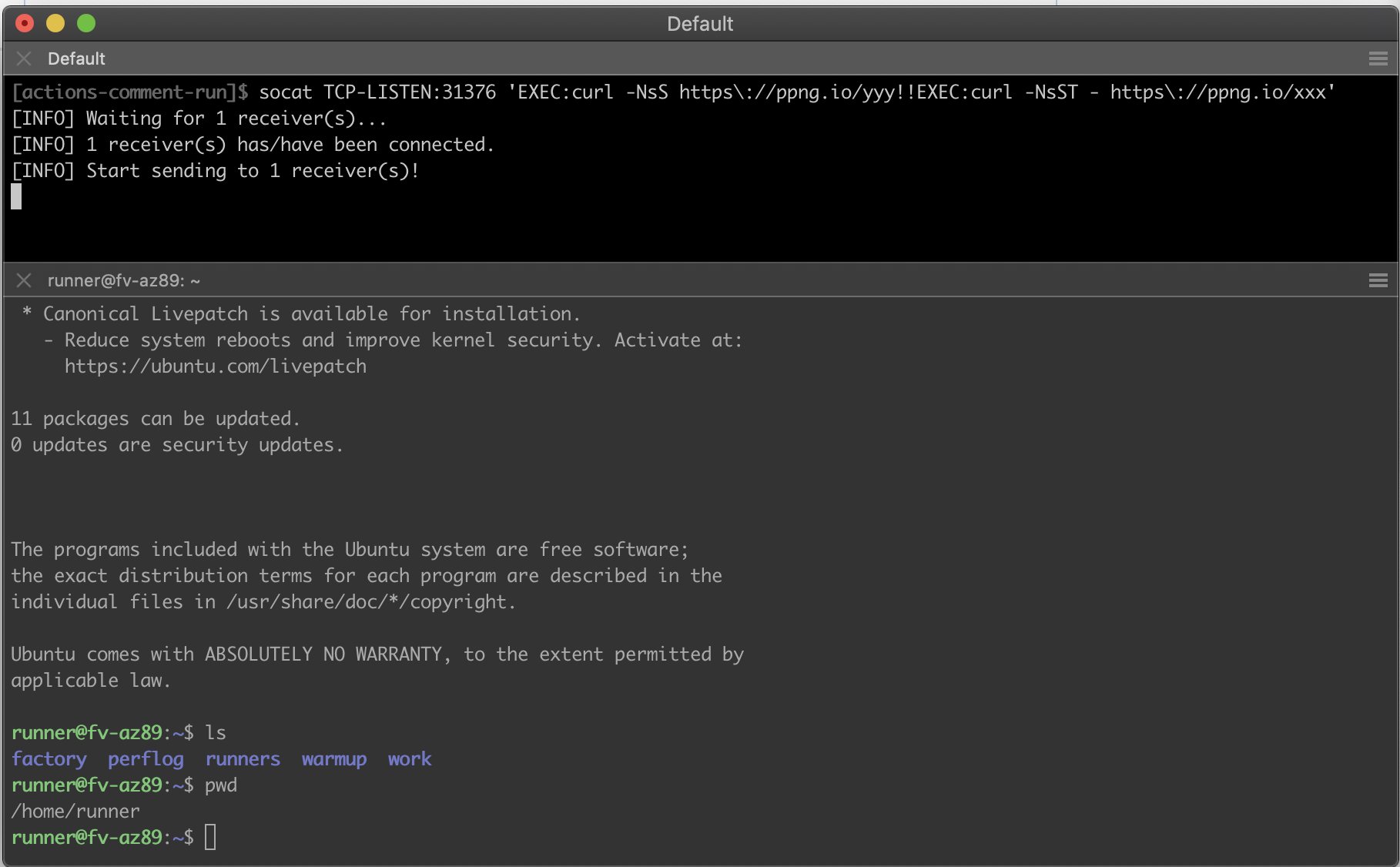Click the work directory name

[410, 759]
